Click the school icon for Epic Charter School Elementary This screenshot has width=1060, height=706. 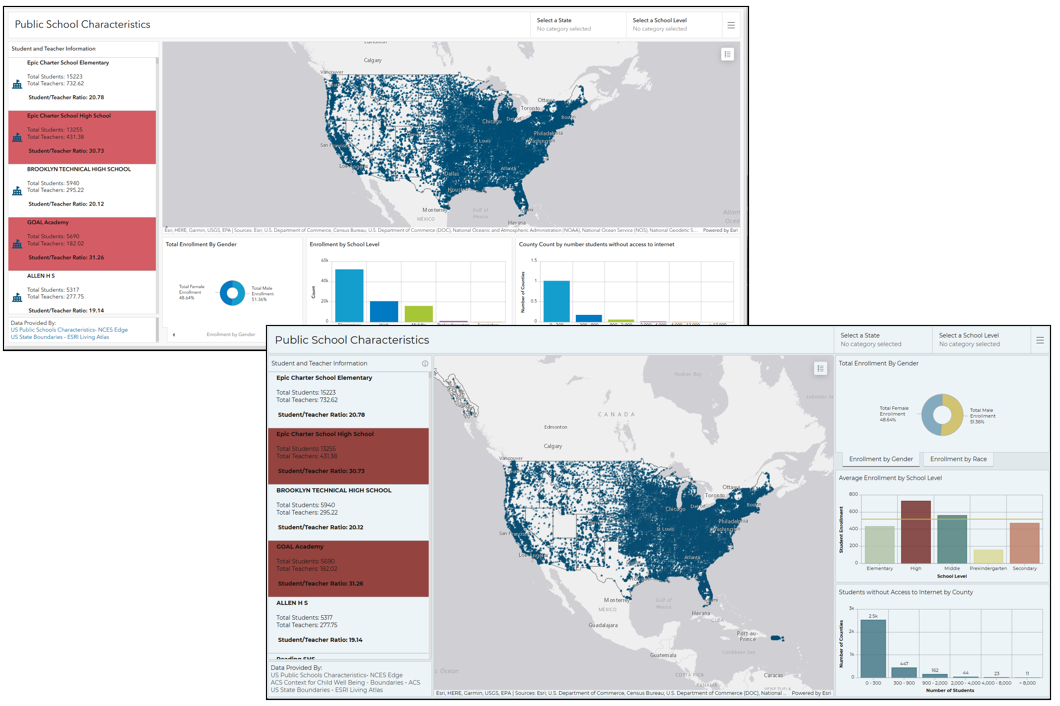tap(17, 85)
